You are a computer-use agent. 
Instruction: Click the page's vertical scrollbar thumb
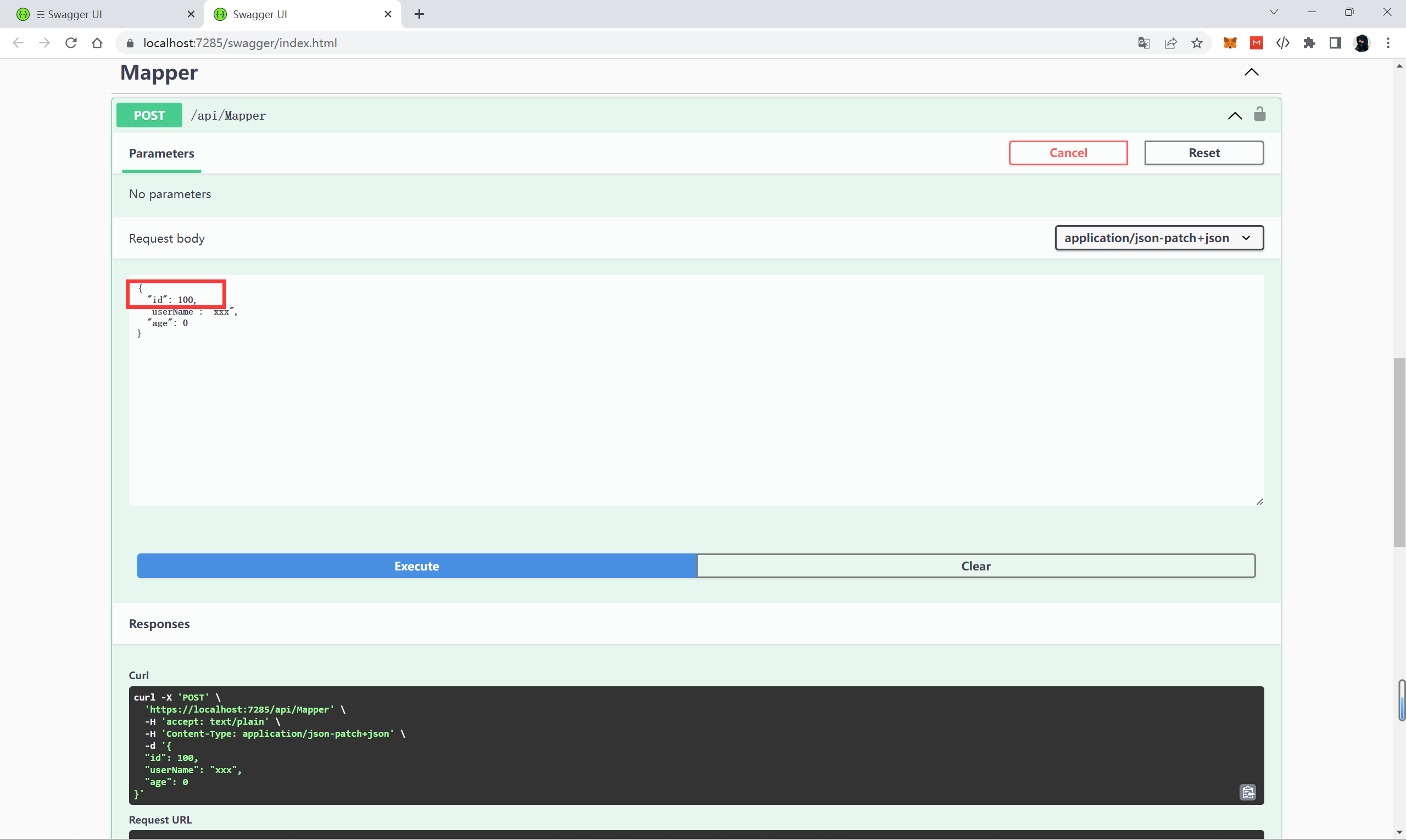1399,452
